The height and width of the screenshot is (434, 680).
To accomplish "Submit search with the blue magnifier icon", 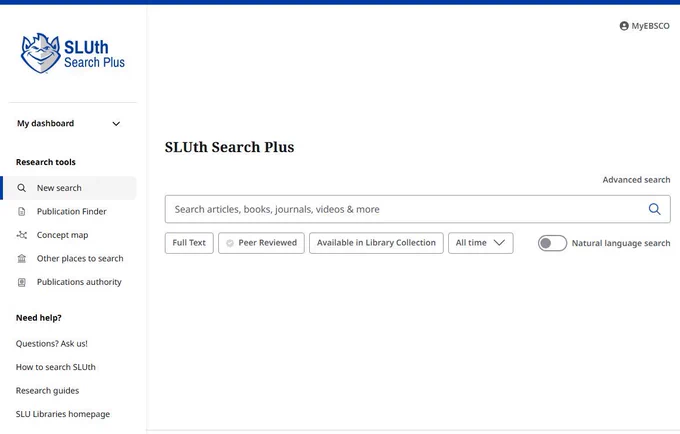I will click(654, 209).
